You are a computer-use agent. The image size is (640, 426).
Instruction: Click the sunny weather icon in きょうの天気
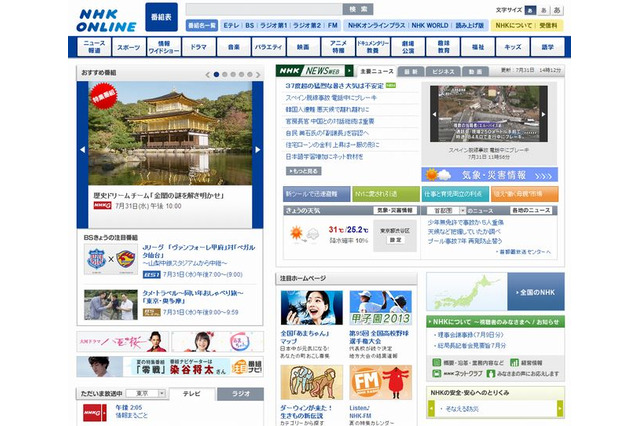pos(297,233)
